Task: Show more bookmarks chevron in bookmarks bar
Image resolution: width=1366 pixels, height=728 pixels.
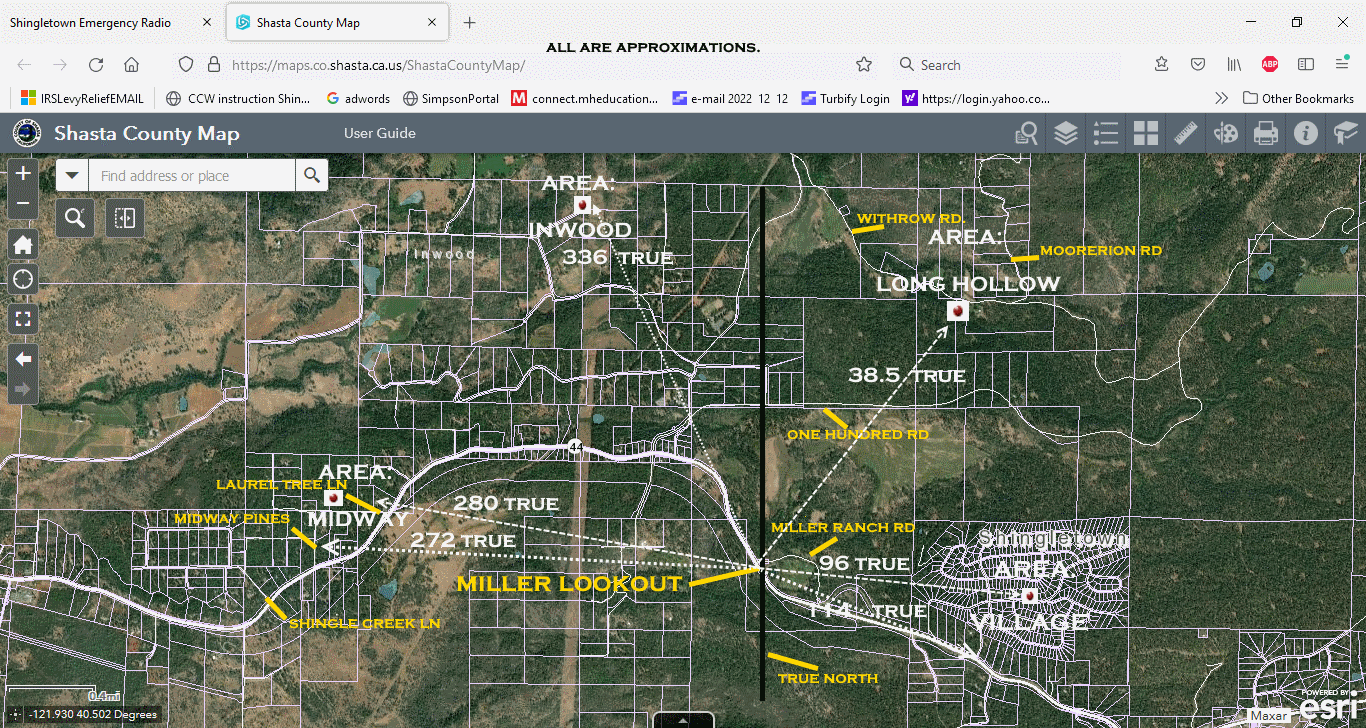Action: (x=1221, y=98)
